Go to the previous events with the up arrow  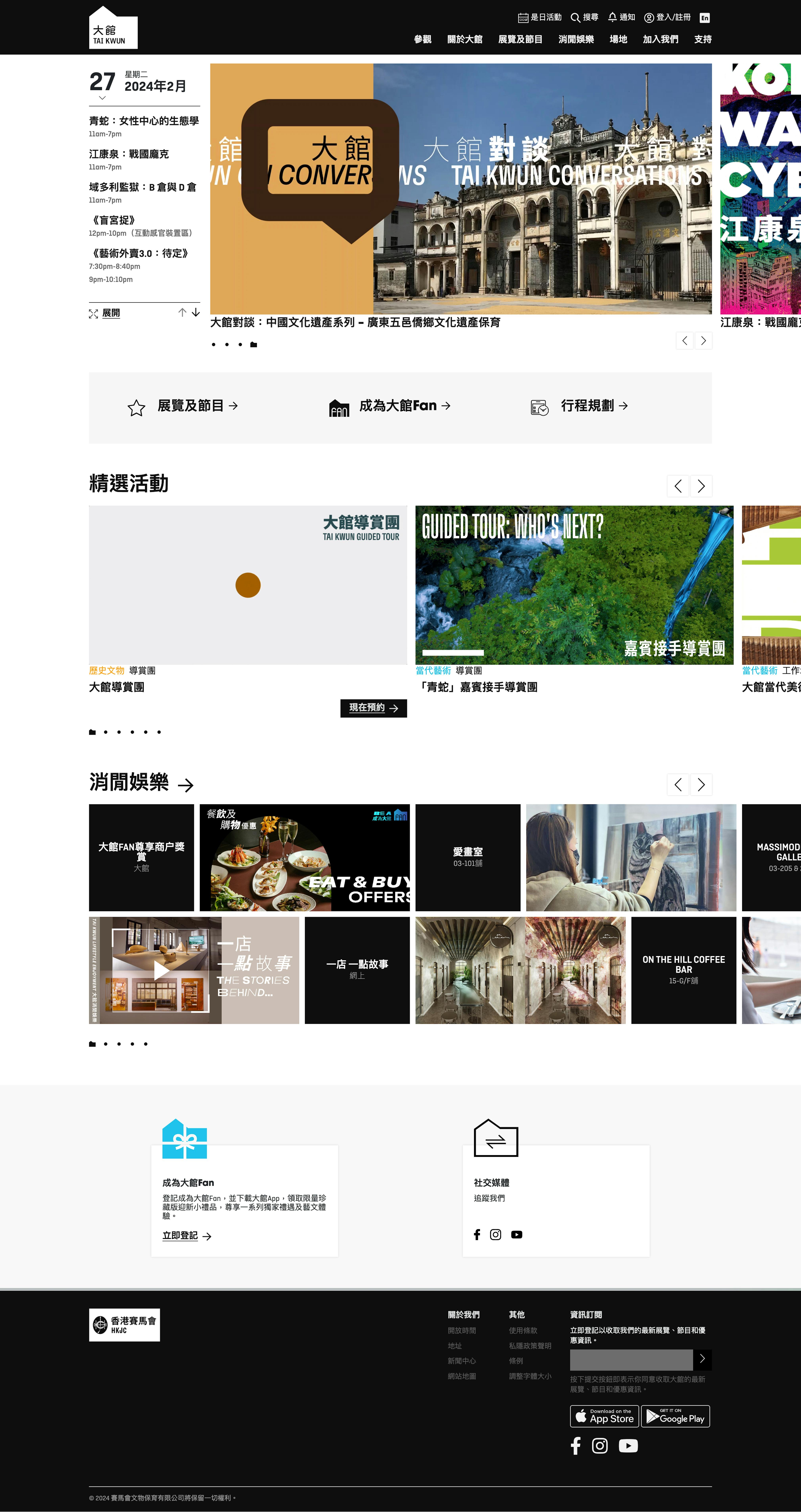182,312
